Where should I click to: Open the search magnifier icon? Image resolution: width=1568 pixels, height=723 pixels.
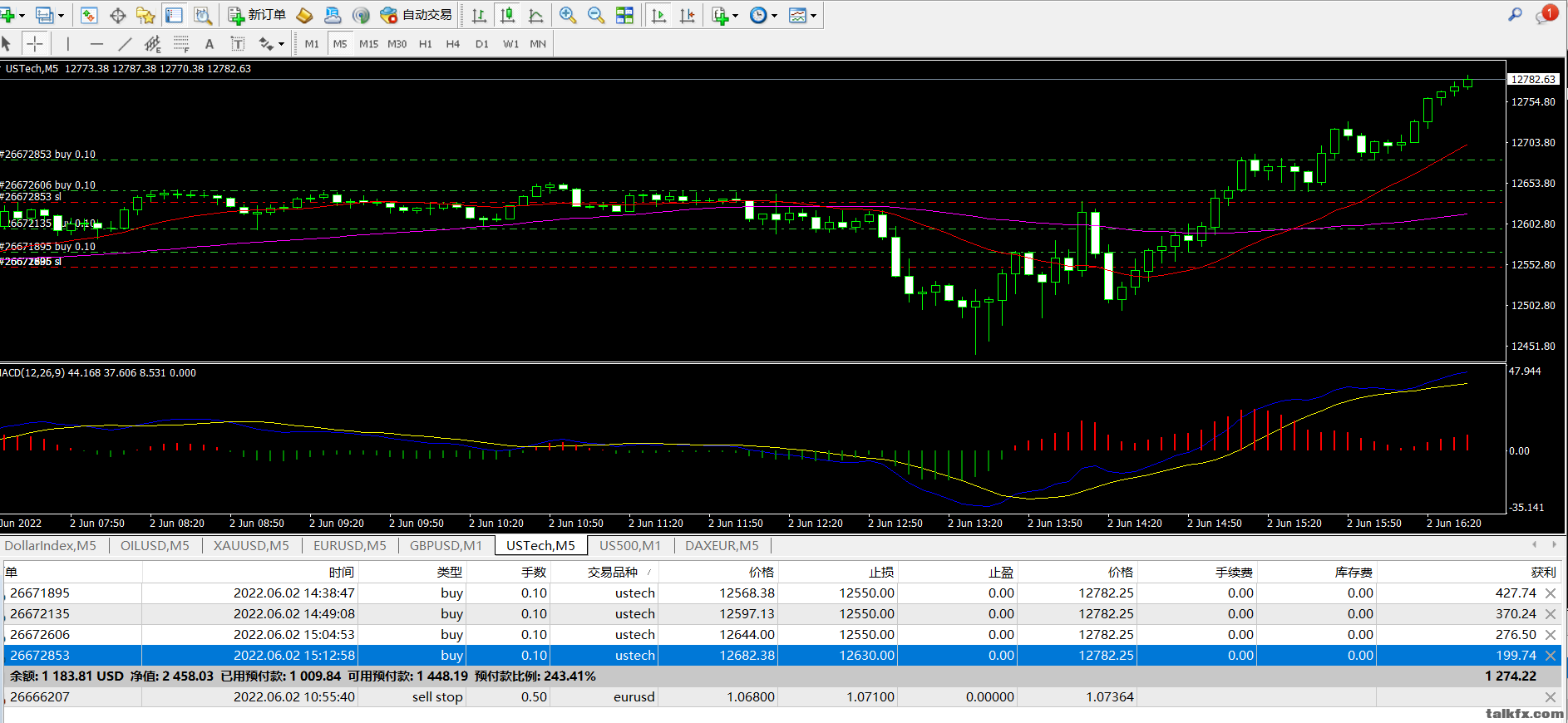tap(1515, 14)
